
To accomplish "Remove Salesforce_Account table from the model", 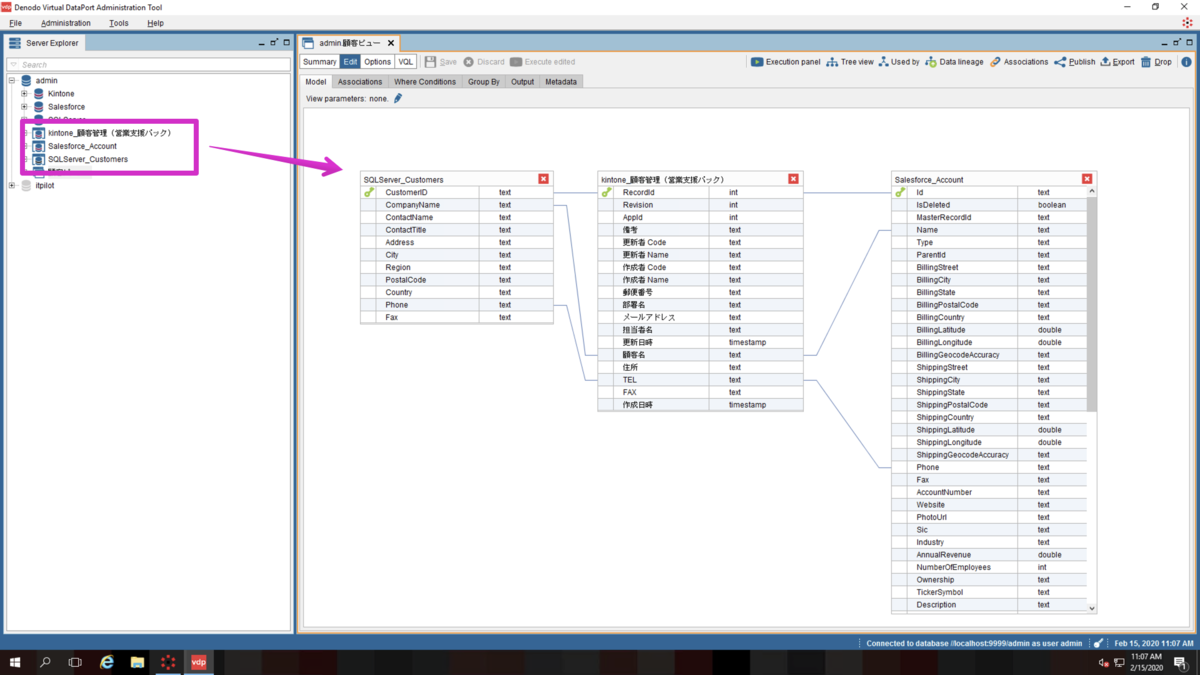I will (1087, 179).
